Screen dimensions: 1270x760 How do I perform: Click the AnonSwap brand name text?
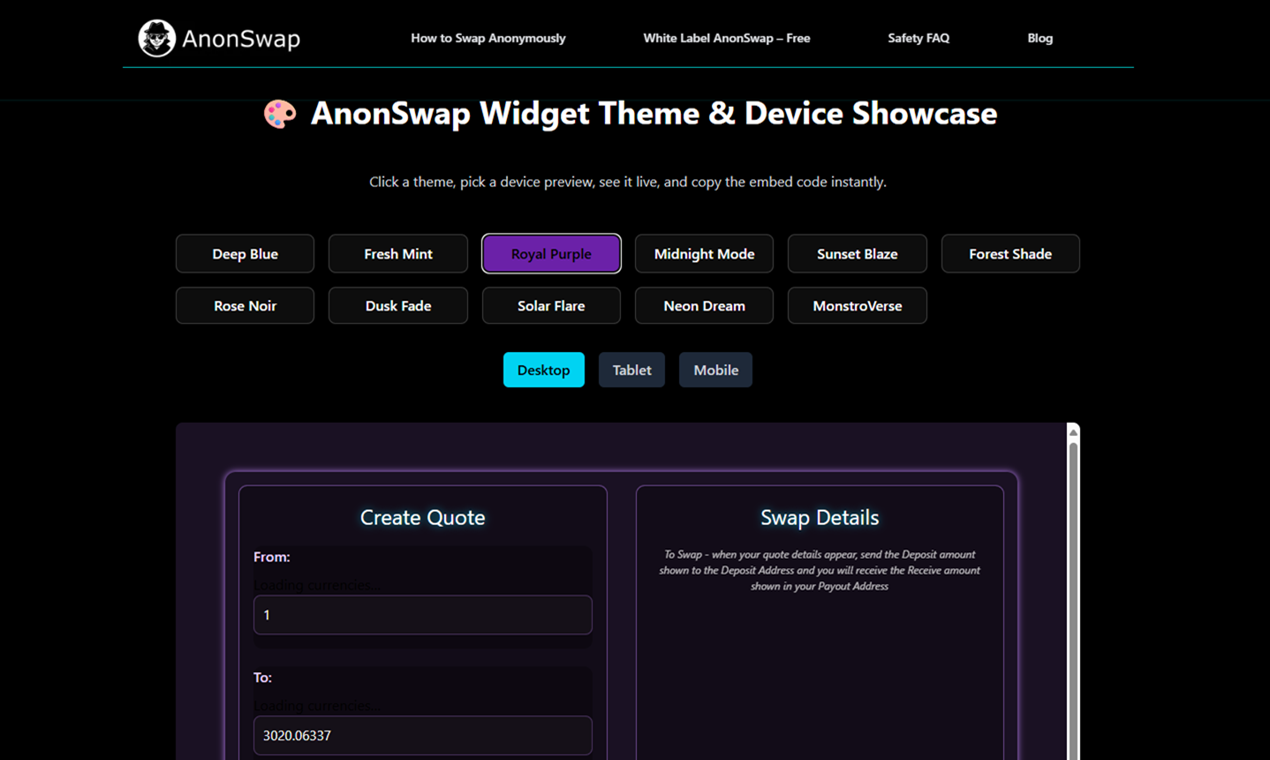(241, 39)
